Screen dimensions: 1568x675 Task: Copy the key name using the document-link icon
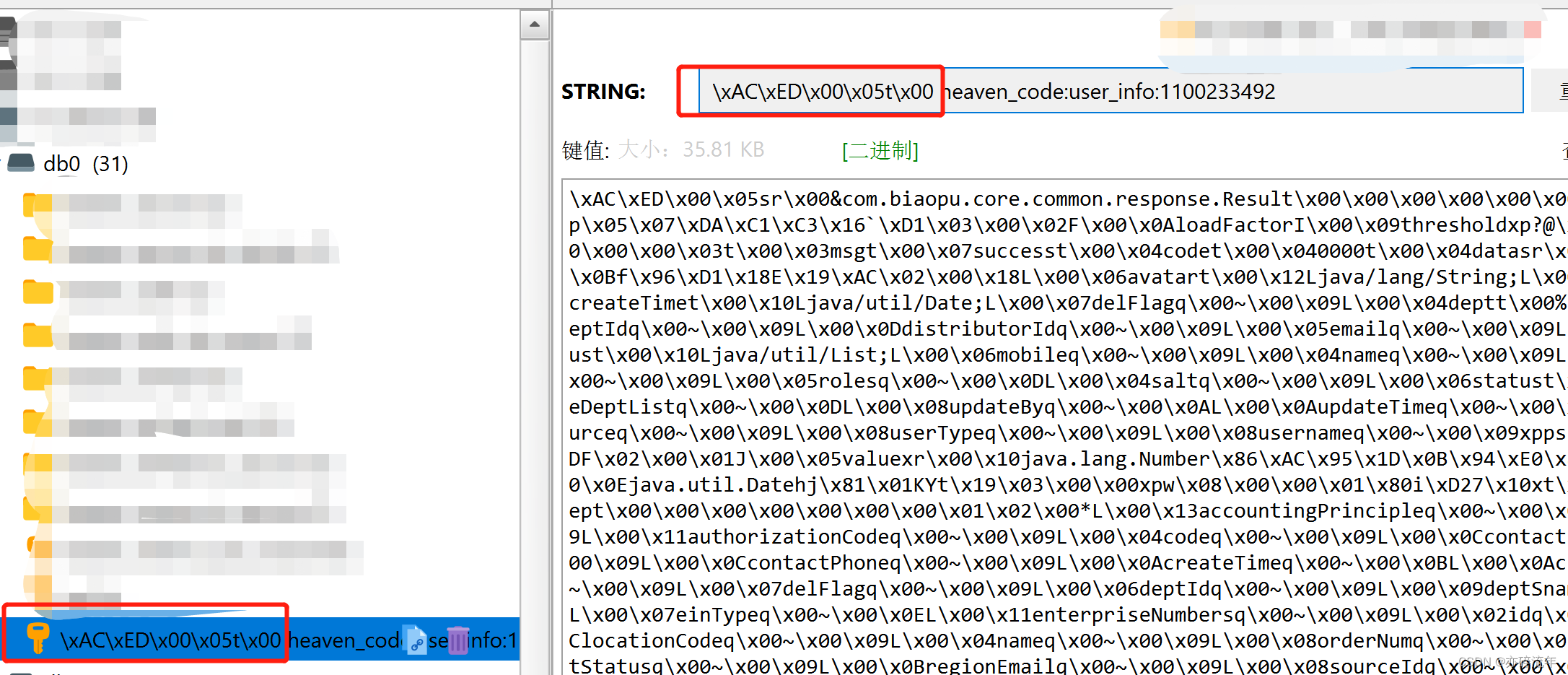(415, 640)
